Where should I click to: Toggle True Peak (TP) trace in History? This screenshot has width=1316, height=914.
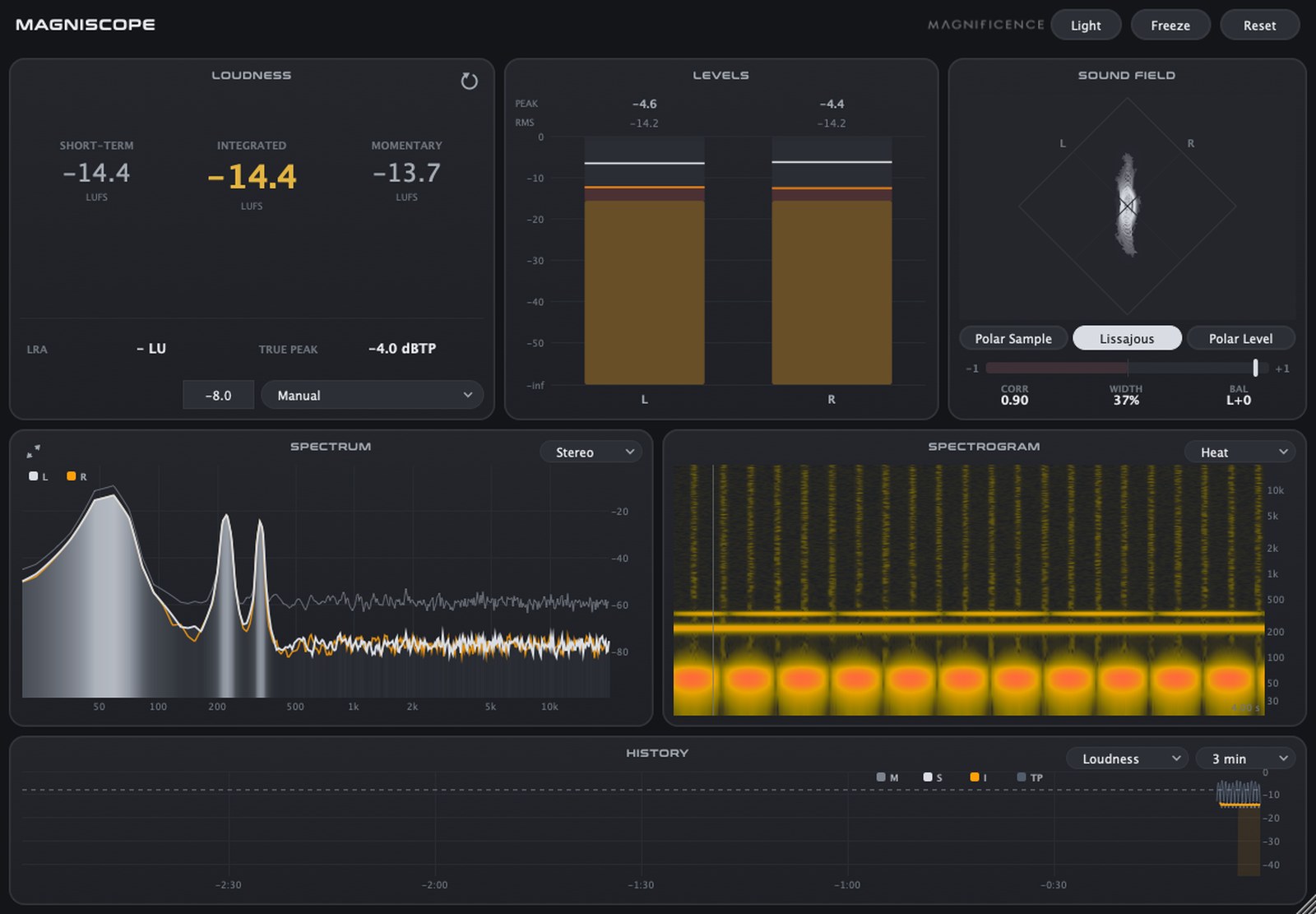1029,777
